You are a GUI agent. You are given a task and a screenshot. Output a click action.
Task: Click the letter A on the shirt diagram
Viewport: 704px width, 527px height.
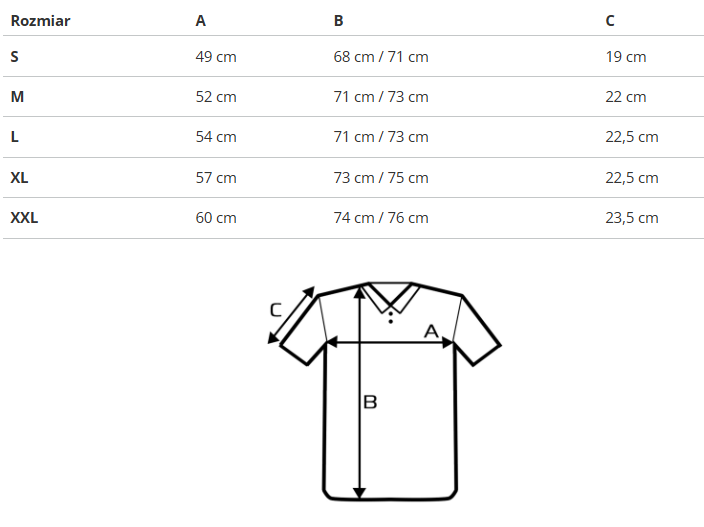[432, 330]
